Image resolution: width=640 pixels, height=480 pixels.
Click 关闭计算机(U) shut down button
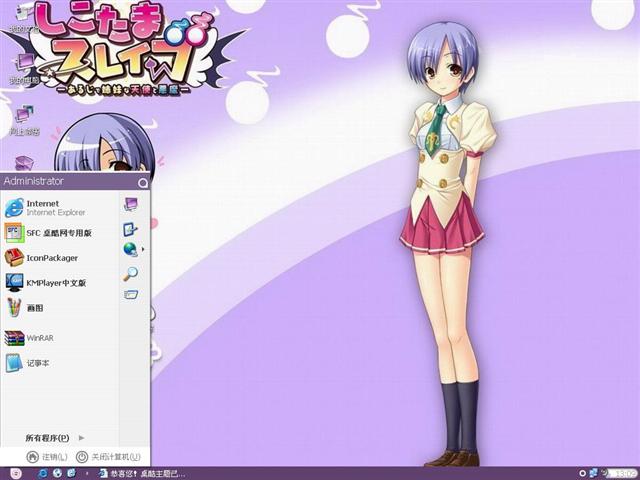pos(108,457)
